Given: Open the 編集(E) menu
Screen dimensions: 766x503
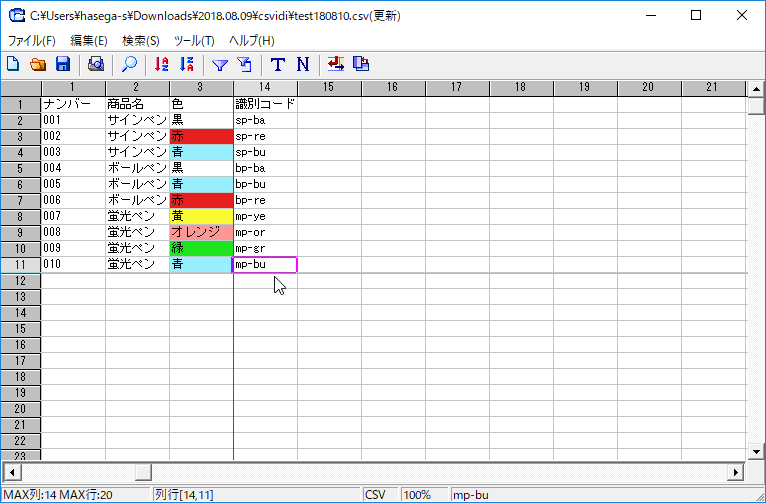Looking at the screenshot, I should [x=89, y=41].
